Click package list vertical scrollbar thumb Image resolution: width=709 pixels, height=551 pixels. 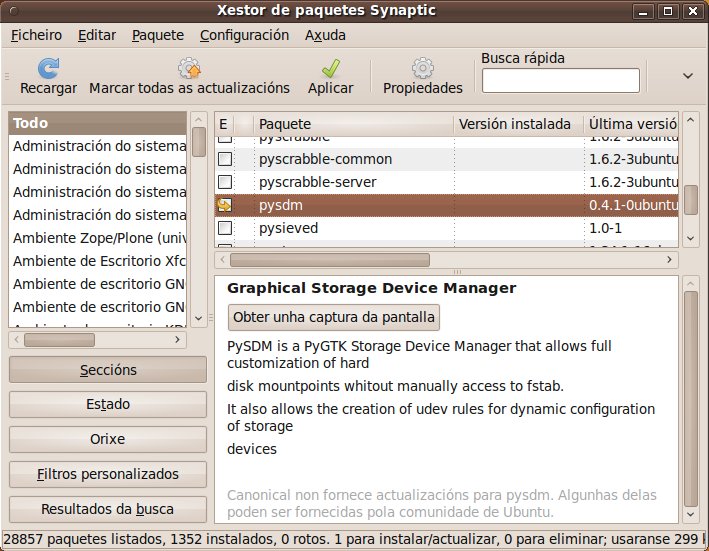click(x=690, y=200)
